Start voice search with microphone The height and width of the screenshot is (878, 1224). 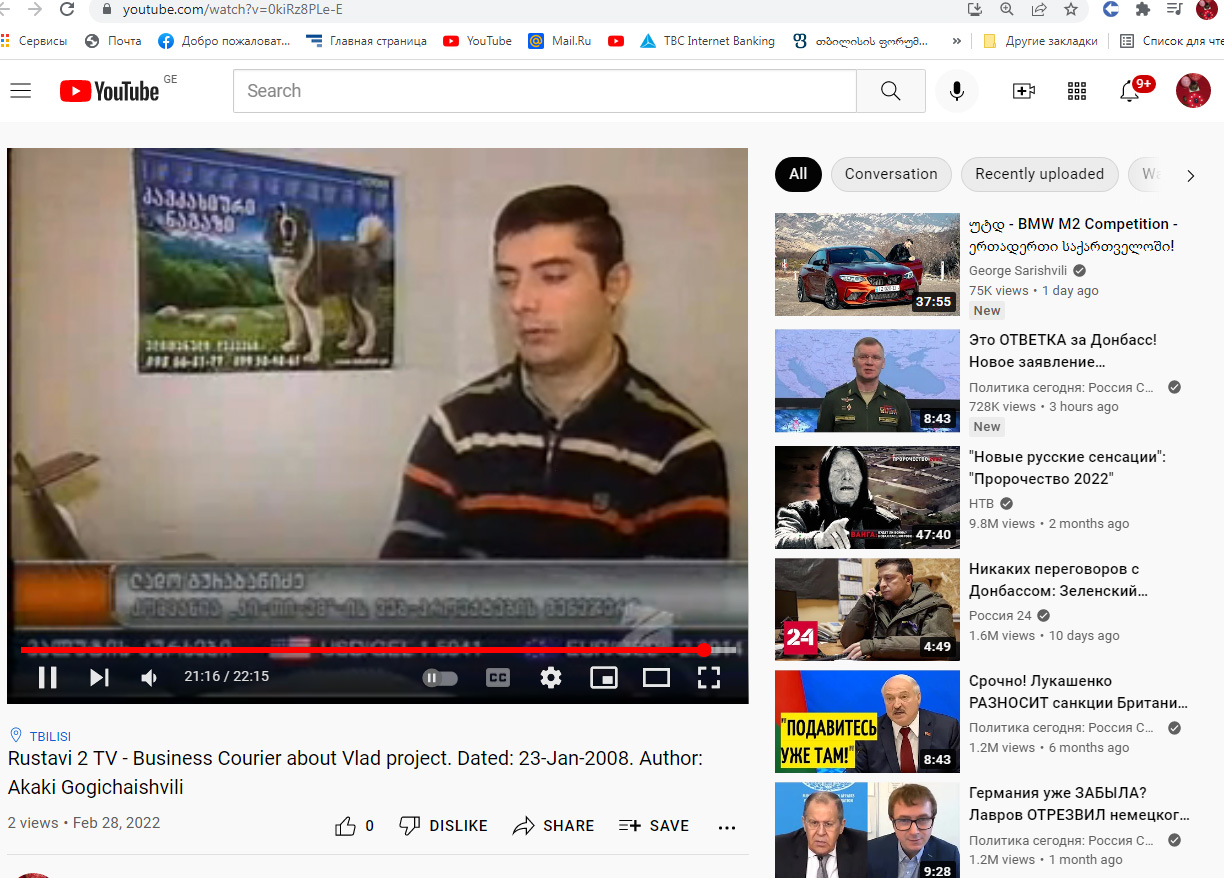tap(957, 91)
